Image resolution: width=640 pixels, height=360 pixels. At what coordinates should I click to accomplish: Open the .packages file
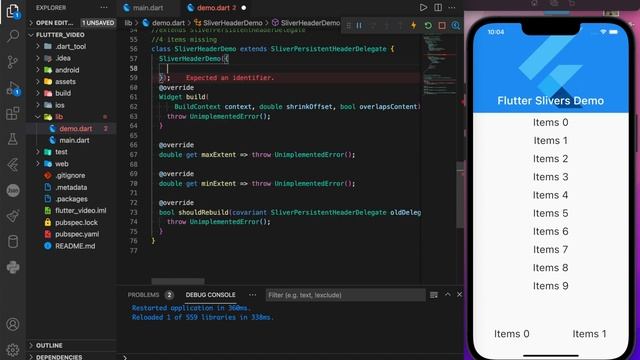[x=72, y=199]
